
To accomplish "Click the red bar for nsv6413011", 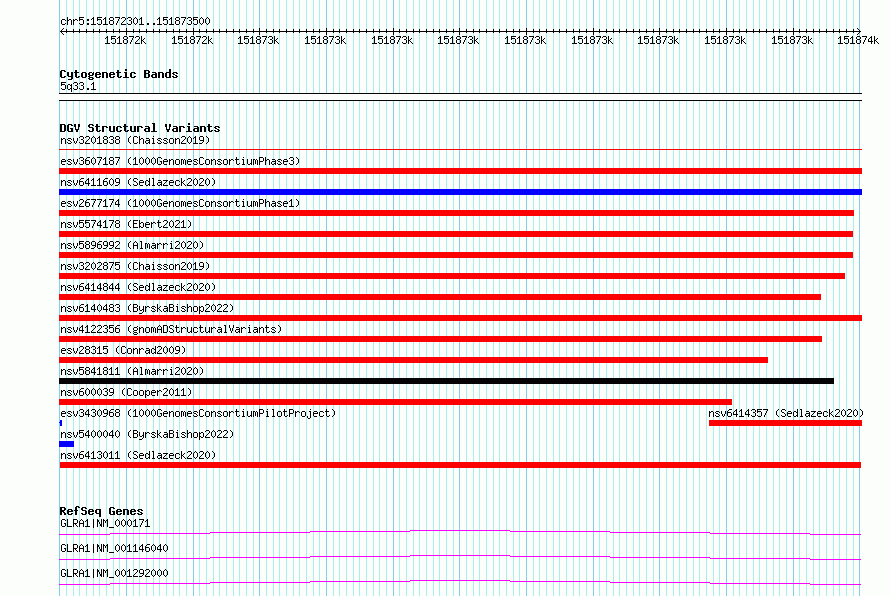I will pyautogui.click(x=460, y=465).
